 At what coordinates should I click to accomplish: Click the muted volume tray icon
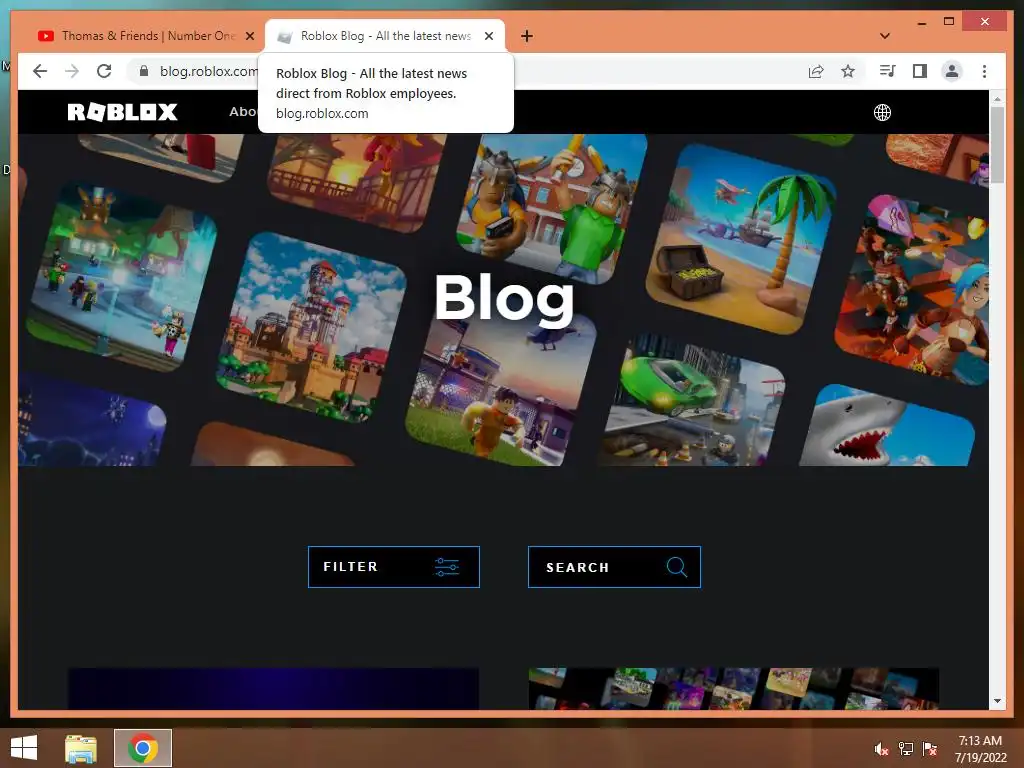coord(881,749)
